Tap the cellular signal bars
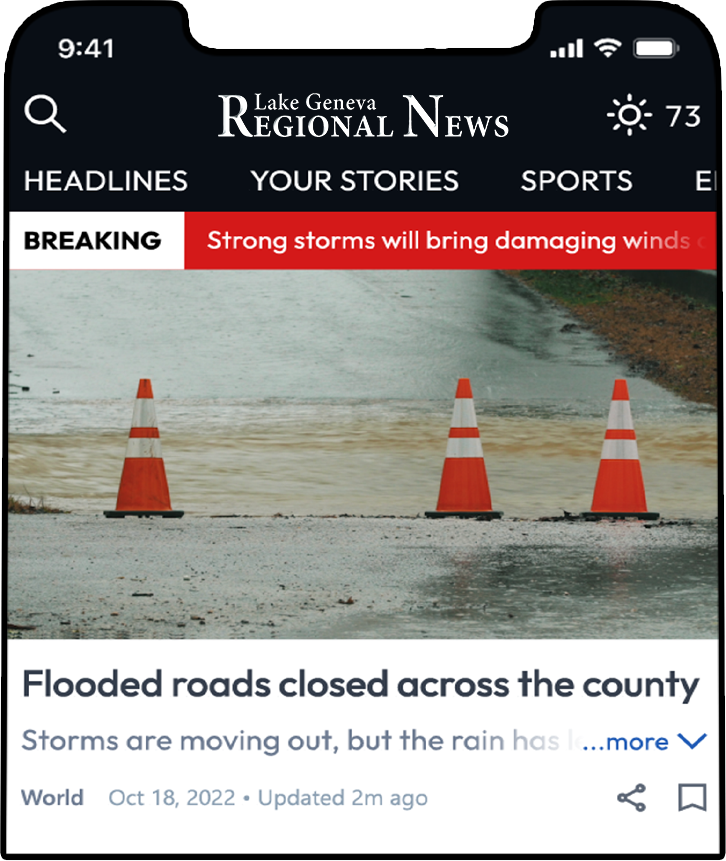 click(566, 48)
